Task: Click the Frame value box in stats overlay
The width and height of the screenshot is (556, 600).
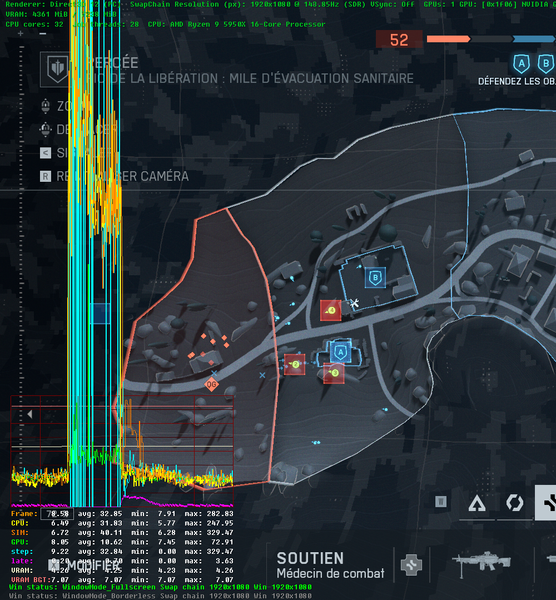Action: tap(57, 514)
